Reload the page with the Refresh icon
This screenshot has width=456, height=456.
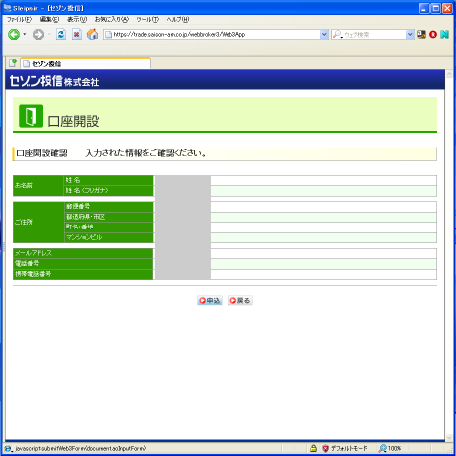[61, 34]
